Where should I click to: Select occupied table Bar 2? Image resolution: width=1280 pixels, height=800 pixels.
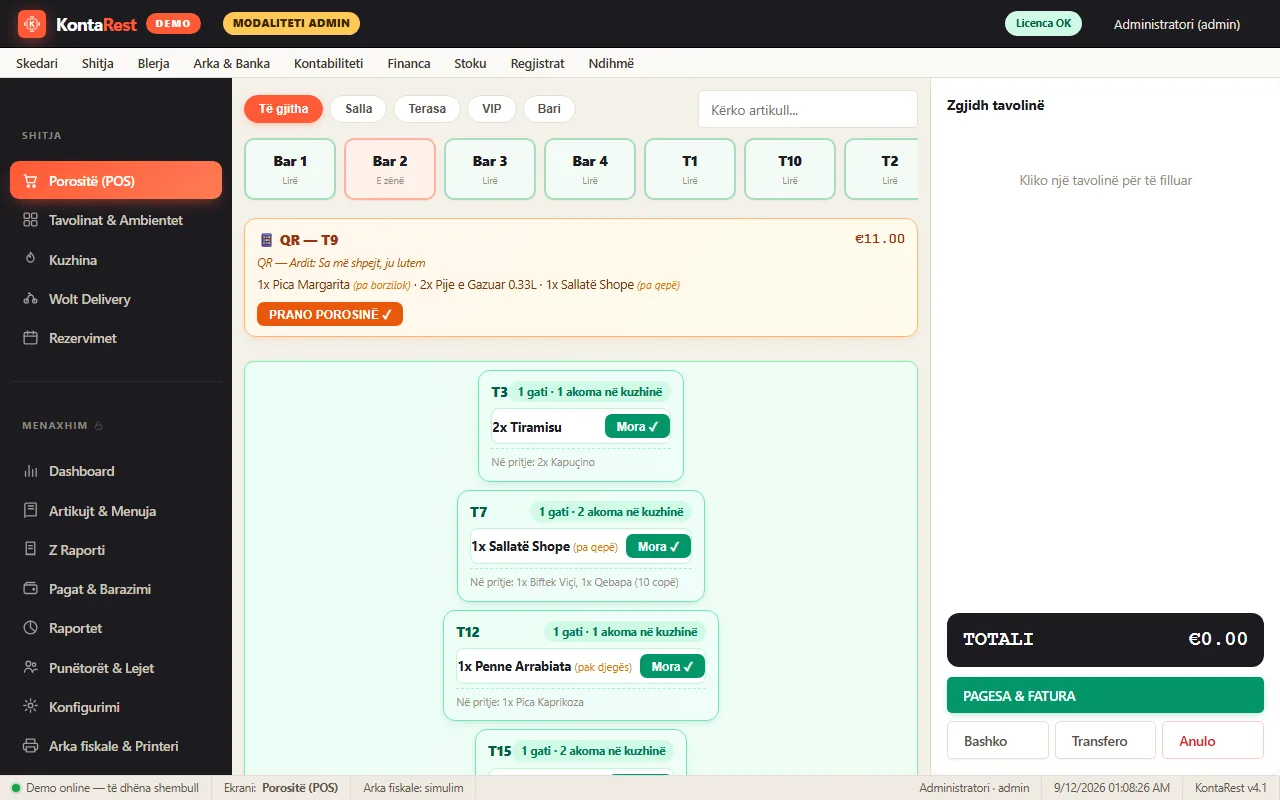tap(390, 169)
